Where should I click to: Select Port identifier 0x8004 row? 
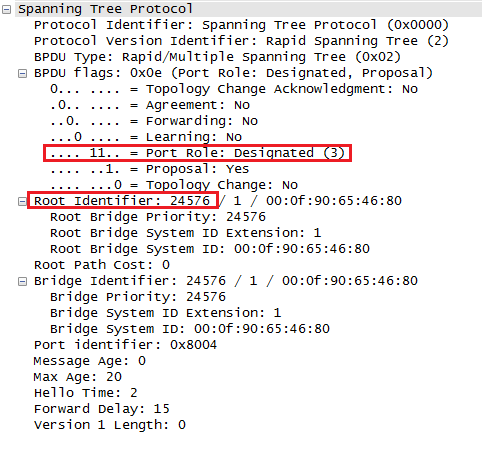click(125, 345)
